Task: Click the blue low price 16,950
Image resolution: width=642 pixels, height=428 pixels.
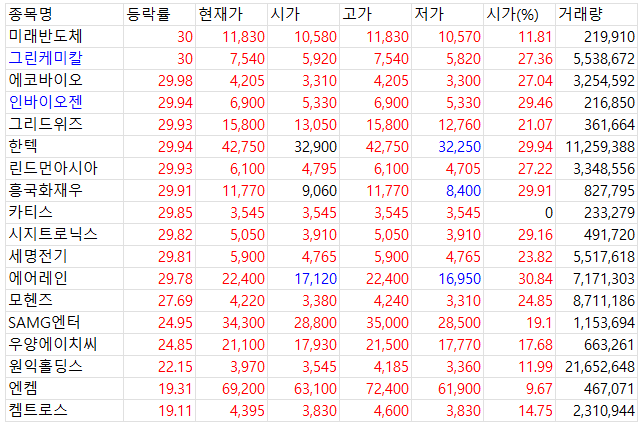Action: click(x=459, y=279)
